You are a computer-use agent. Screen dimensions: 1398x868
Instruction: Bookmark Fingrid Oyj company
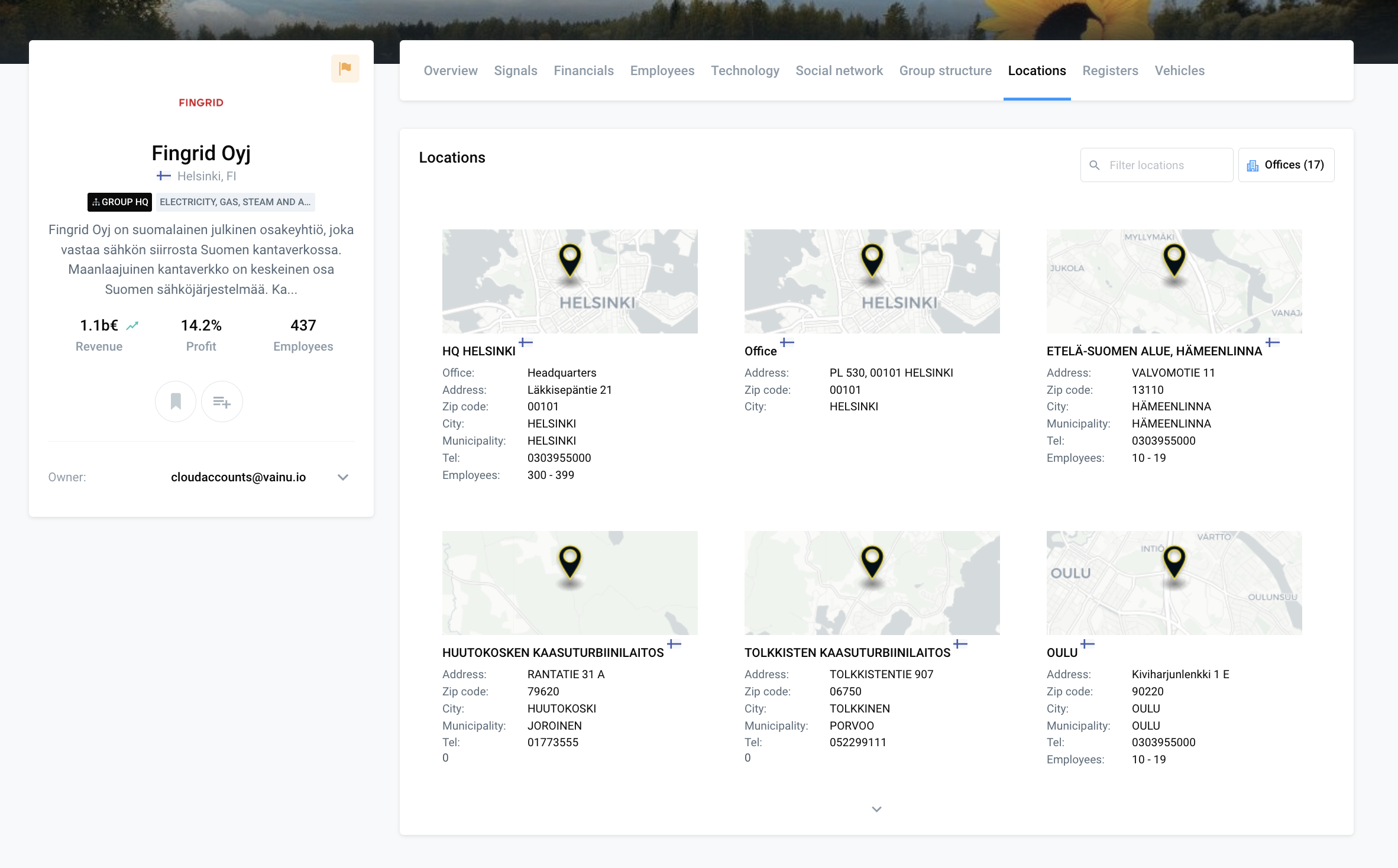coord(176,401)
